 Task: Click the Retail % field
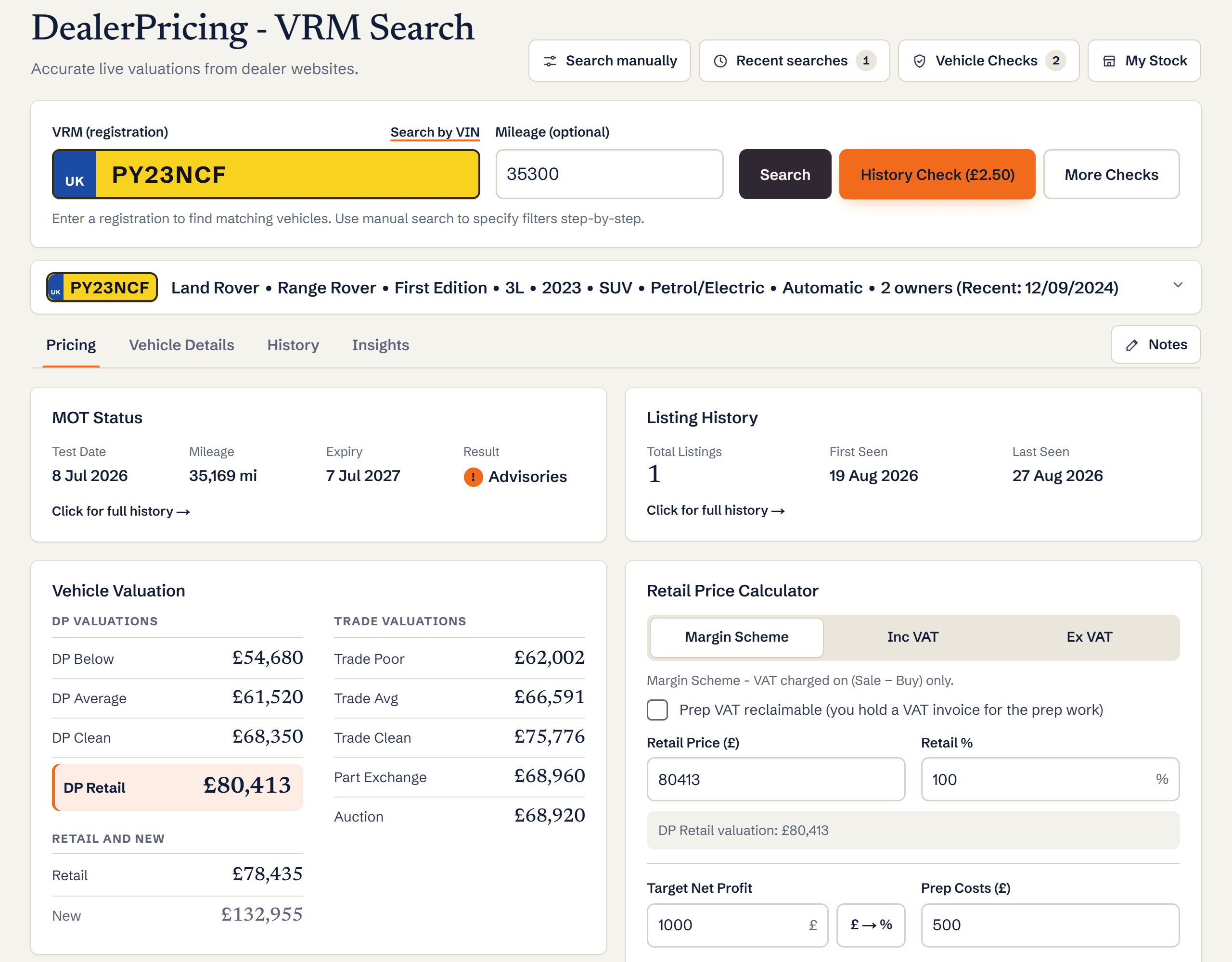pos(1050,779)
